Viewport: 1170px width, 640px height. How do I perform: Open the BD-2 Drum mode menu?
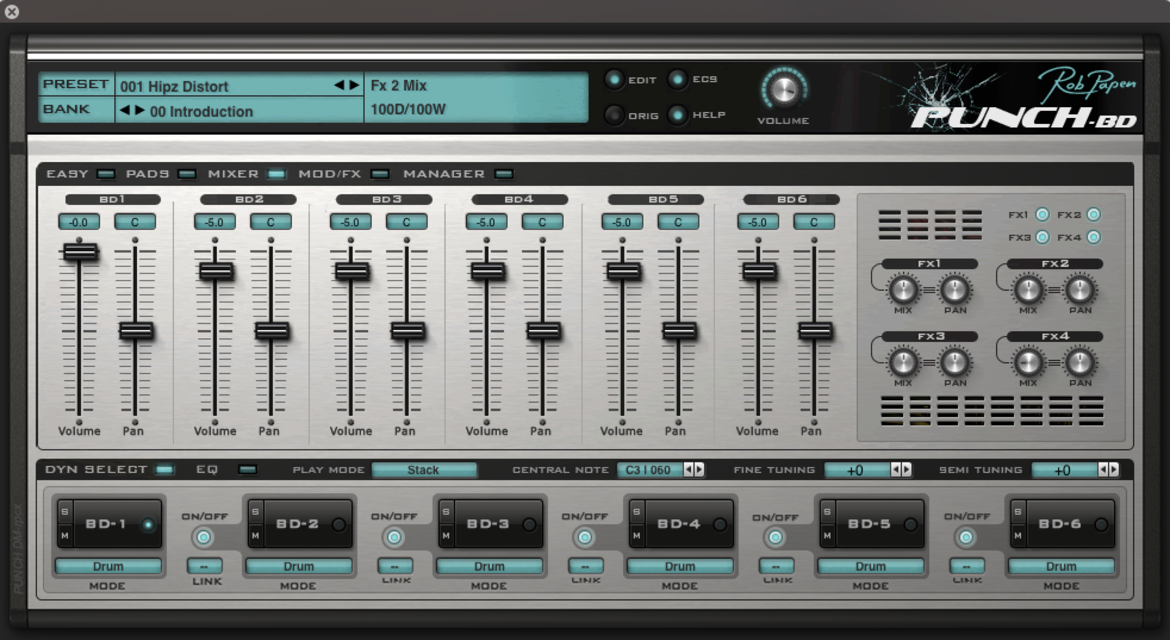click(x=298, y=566)
